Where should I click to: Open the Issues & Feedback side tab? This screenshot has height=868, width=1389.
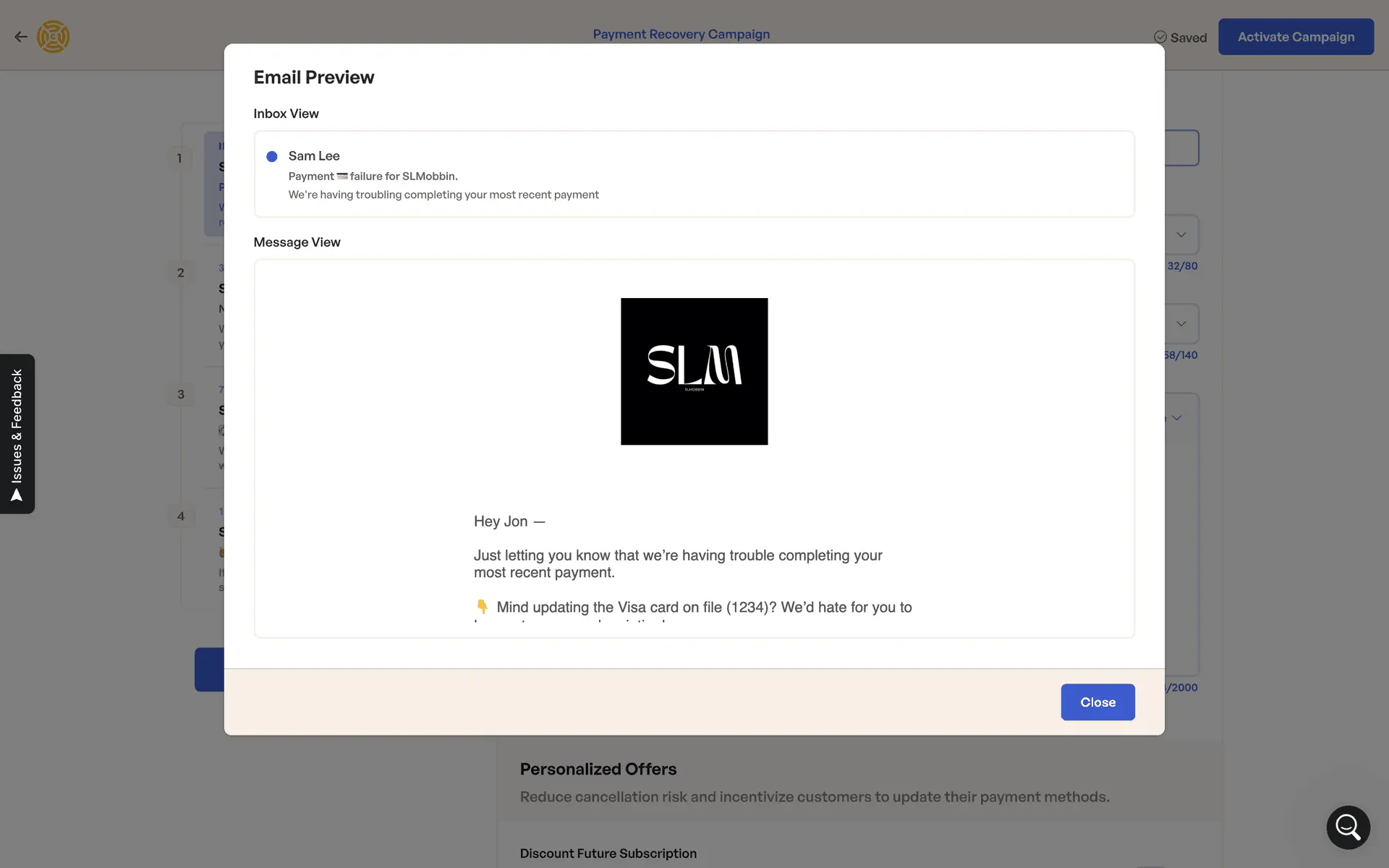[x=17, y=433]
